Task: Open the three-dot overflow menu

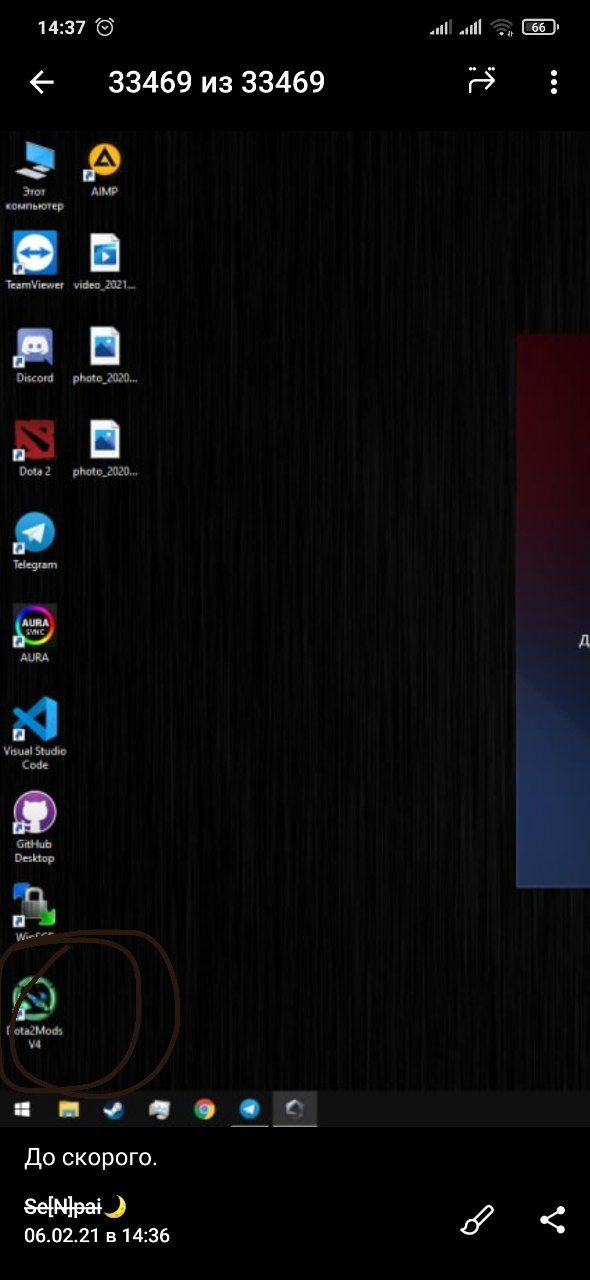Action: pos(553,82)
